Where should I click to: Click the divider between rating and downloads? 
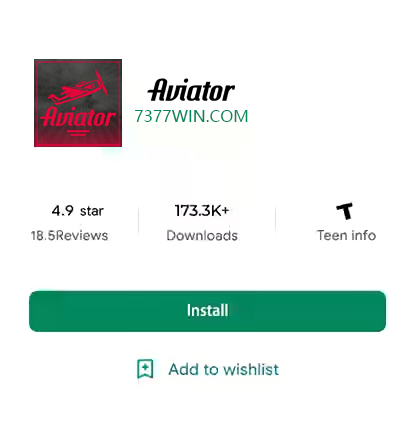pos(138,221)
